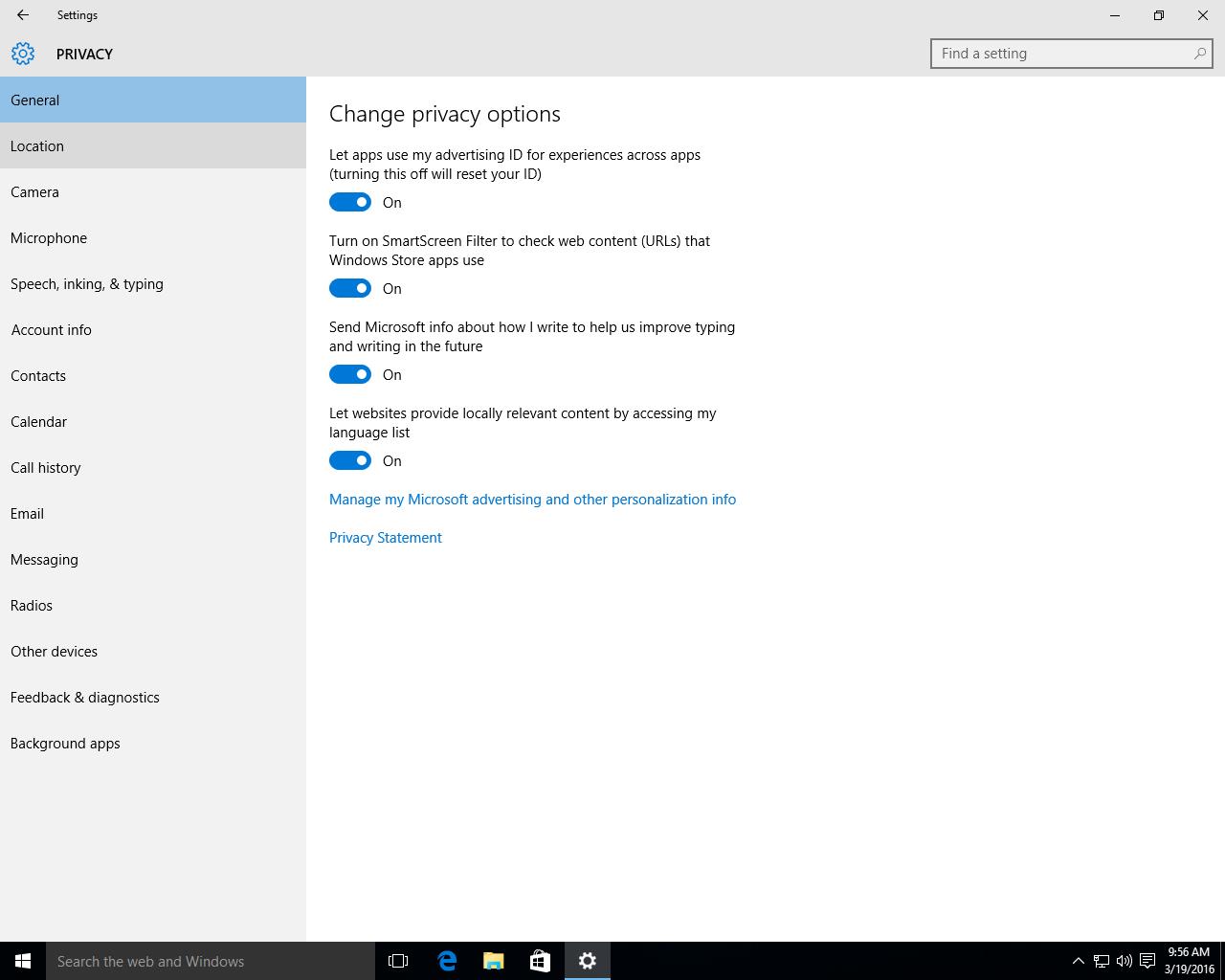Turn off the advertising ID toggle
The width and height of the screenshot is (1225, 980).
click(350, 202)
